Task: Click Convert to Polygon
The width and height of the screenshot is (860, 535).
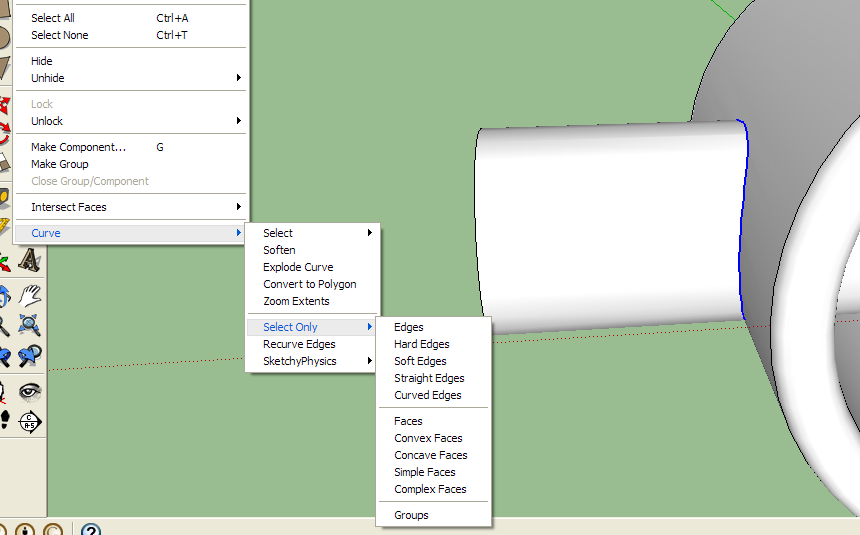Action: [309, 284]
